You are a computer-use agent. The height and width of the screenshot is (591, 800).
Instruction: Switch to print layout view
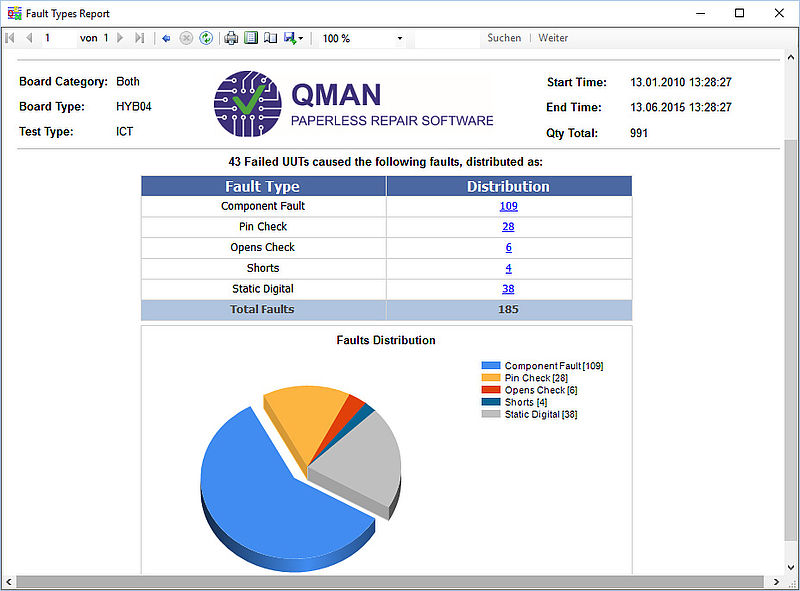[251, 38]
